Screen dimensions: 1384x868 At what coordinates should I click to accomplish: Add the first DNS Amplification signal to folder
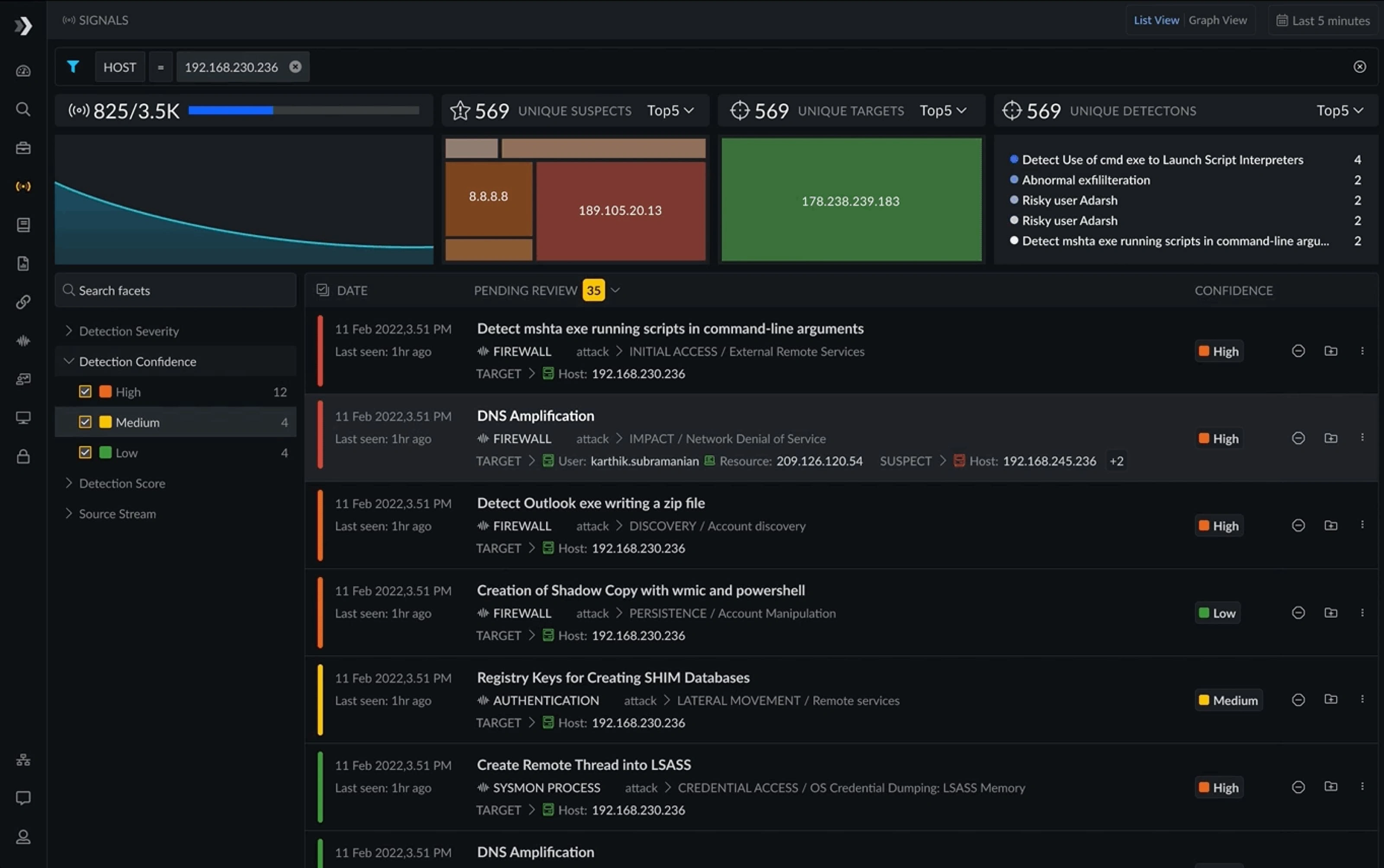pyautogui.click(x=1331, y=438)
